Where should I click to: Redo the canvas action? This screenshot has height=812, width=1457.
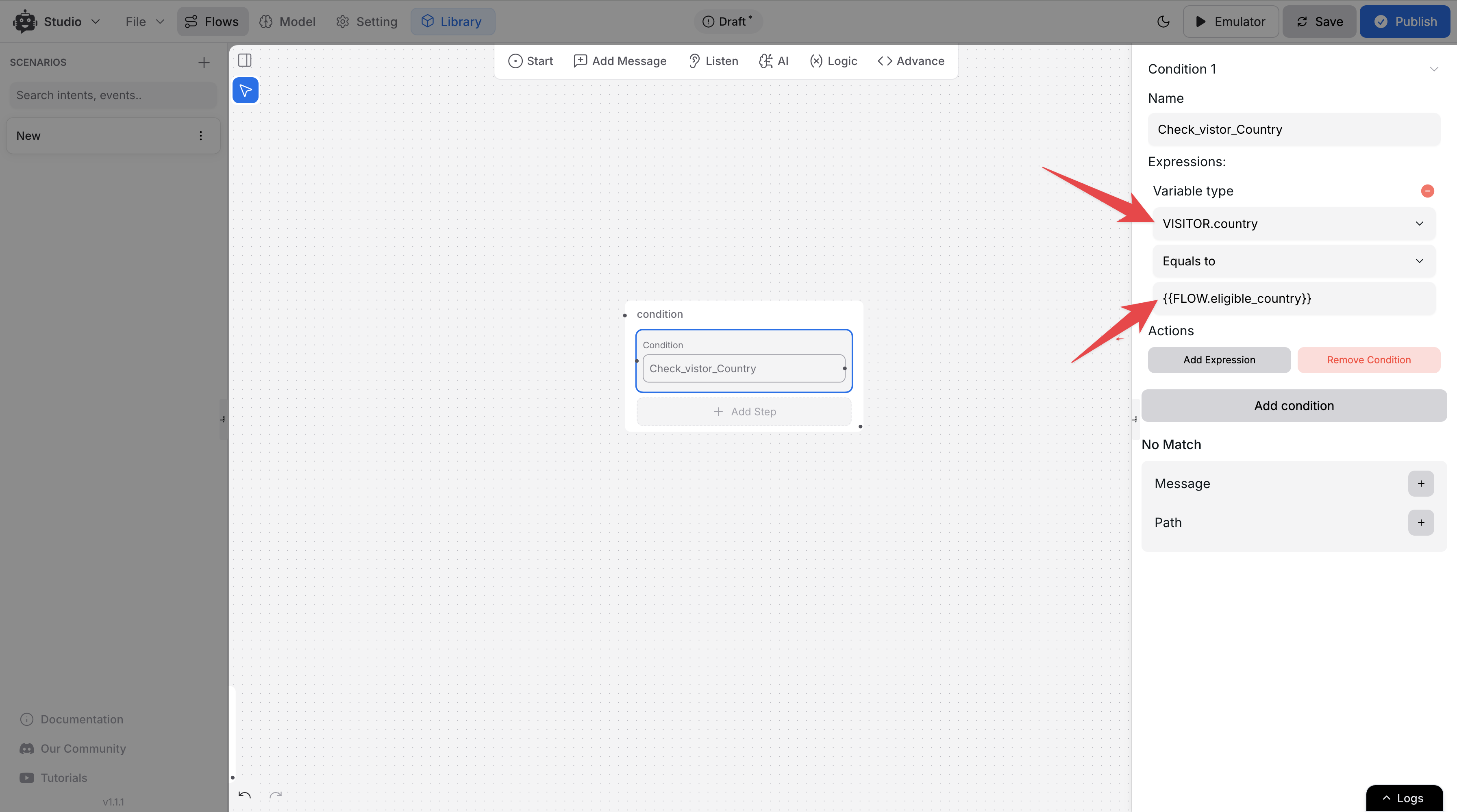click(276, 795)
